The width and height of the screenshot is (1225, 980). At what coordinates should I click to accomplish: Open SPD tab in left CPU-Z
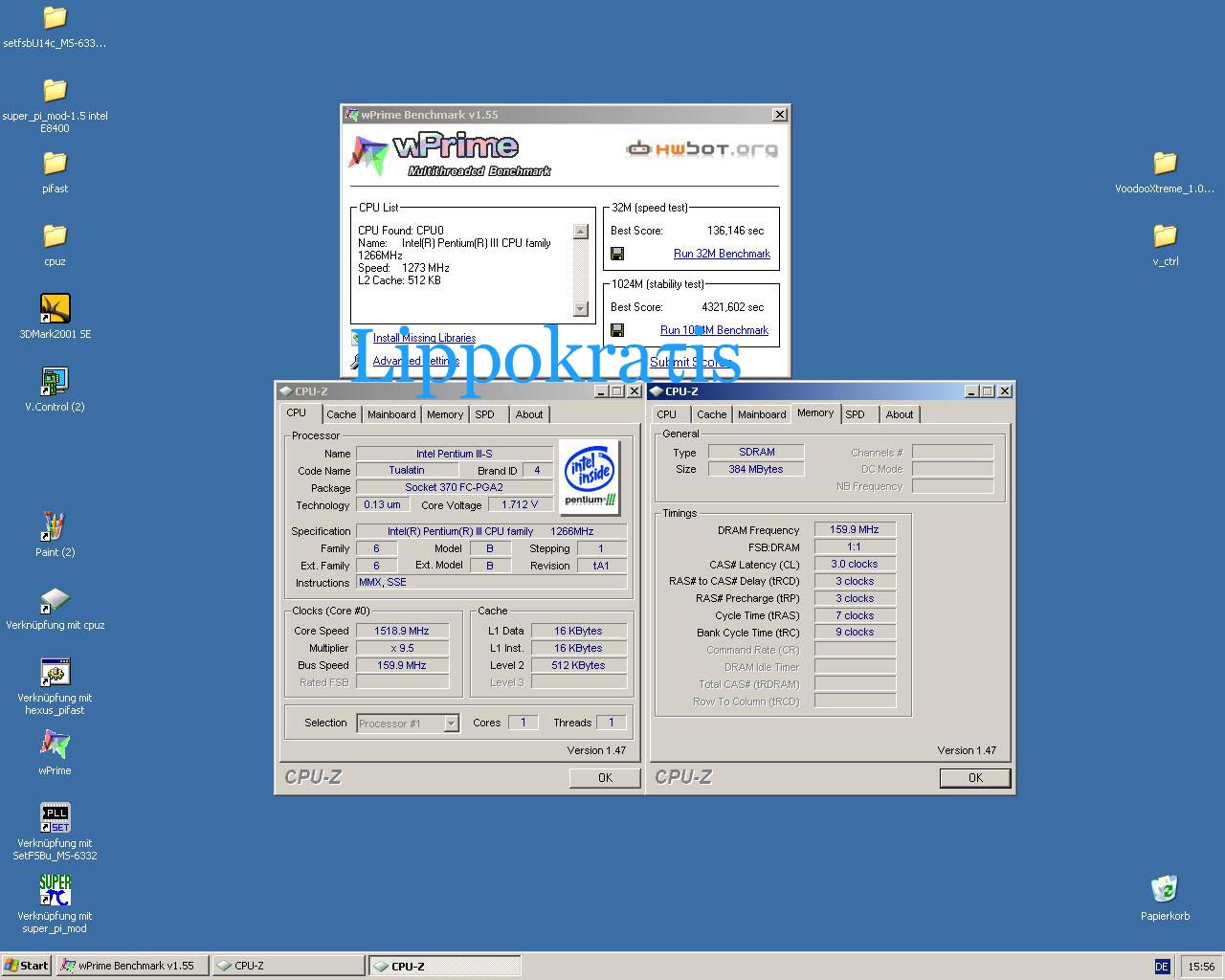pos(485,414)
